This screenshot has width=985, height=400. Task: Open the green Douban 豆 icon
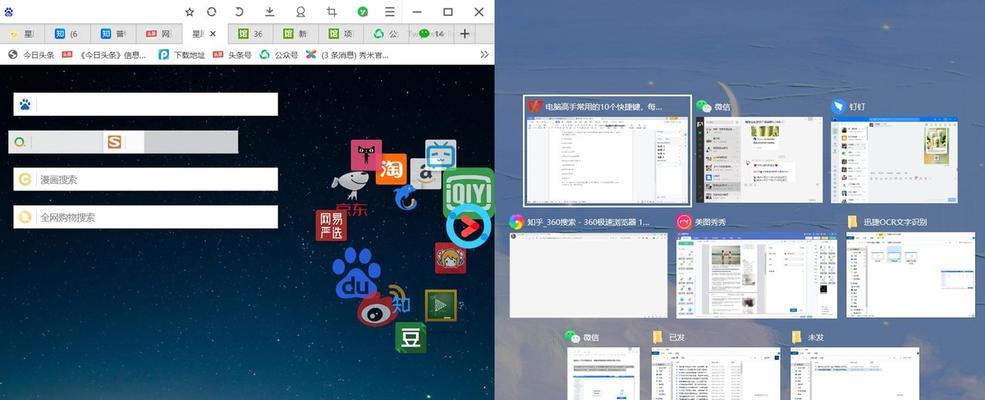pos(411,338)
